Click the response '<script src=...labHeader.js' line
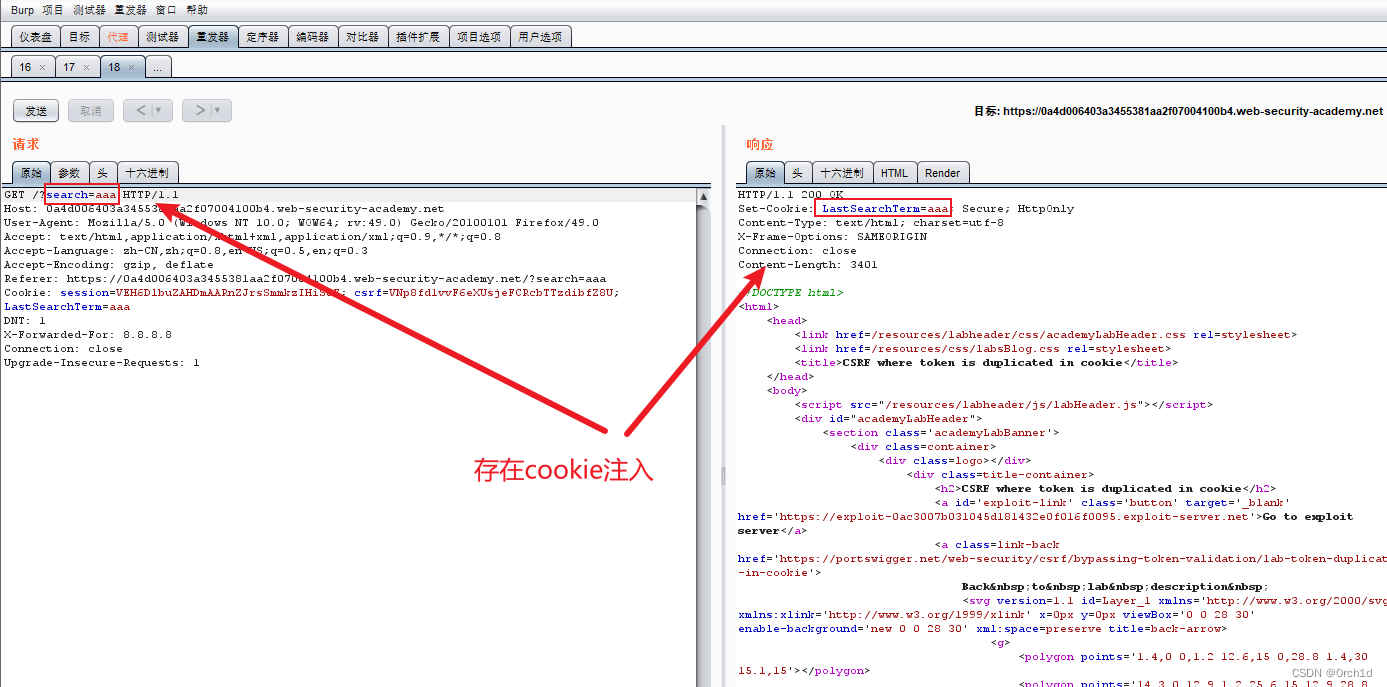1387x687 pixels. (1004, 405)
